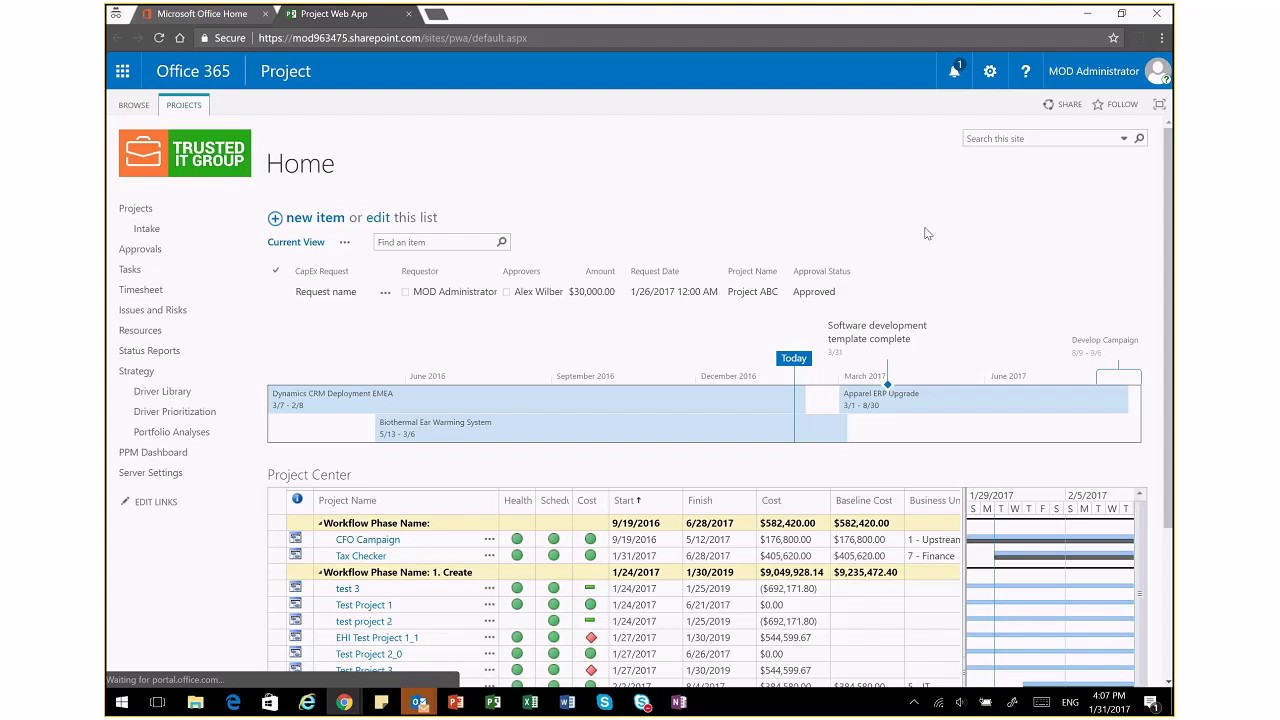This screenshot has width=1280, height=720.
Task: Show hidden system tray icons
Action: click(913, 703)
